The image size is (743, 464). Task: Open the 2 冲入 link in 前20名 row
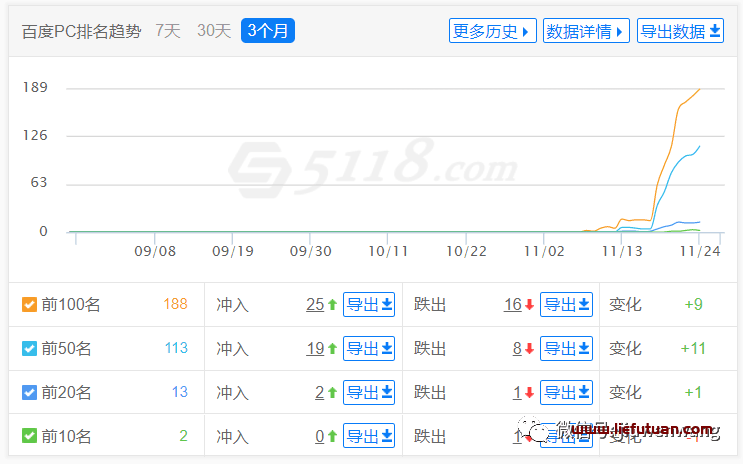(x=320, y=392)
